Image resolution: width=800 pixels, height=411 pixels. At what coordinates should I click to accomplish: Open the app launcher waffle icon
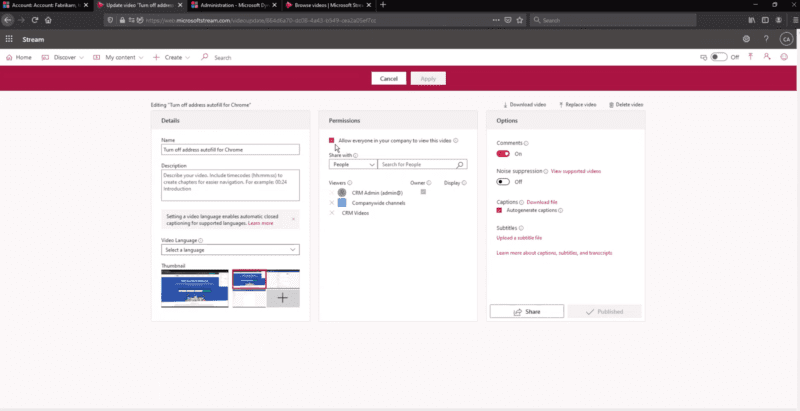9,39
